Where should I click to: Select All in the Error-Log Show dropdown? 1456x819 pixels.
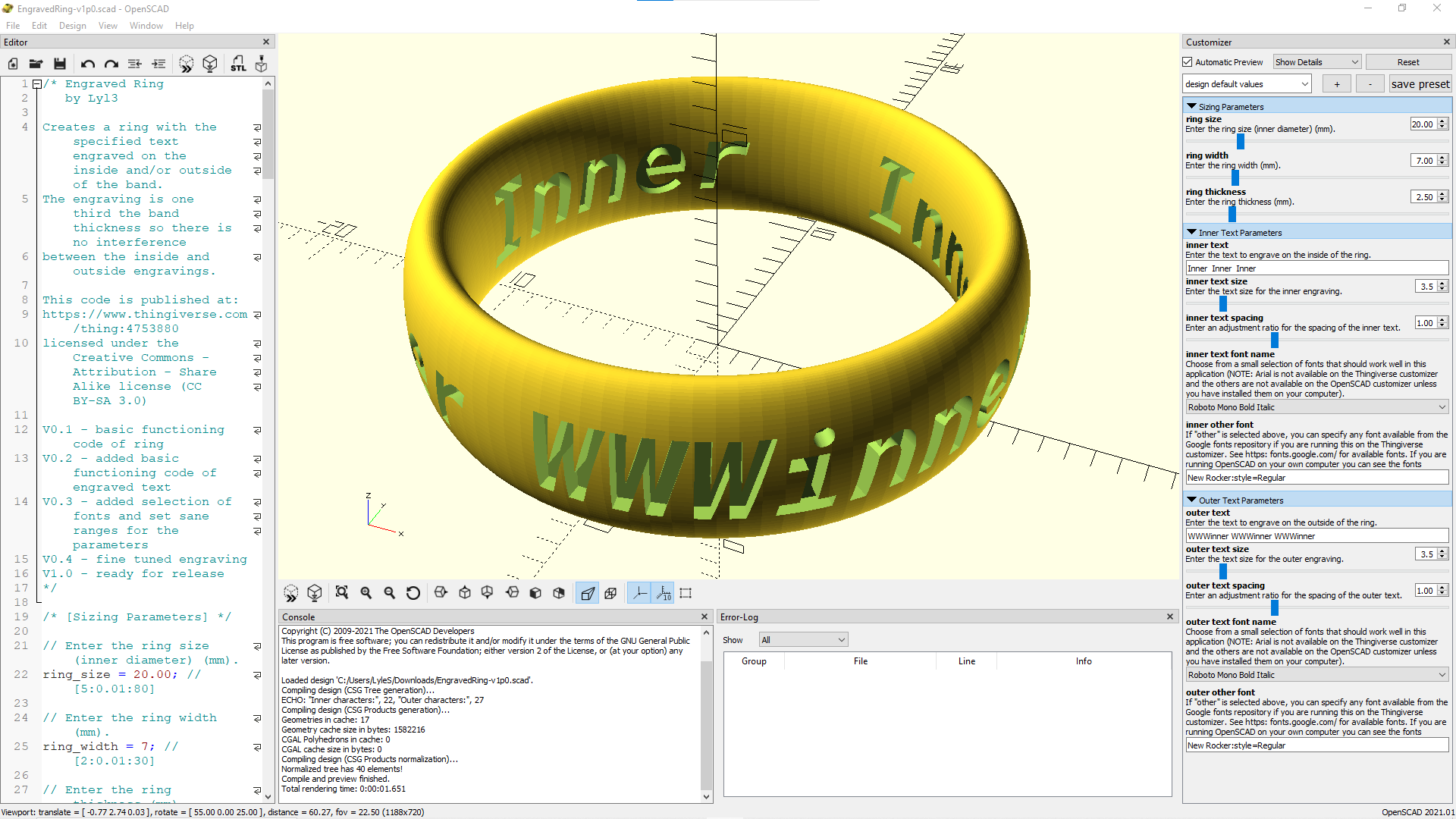pyautogui.click(x=802, y=639)
